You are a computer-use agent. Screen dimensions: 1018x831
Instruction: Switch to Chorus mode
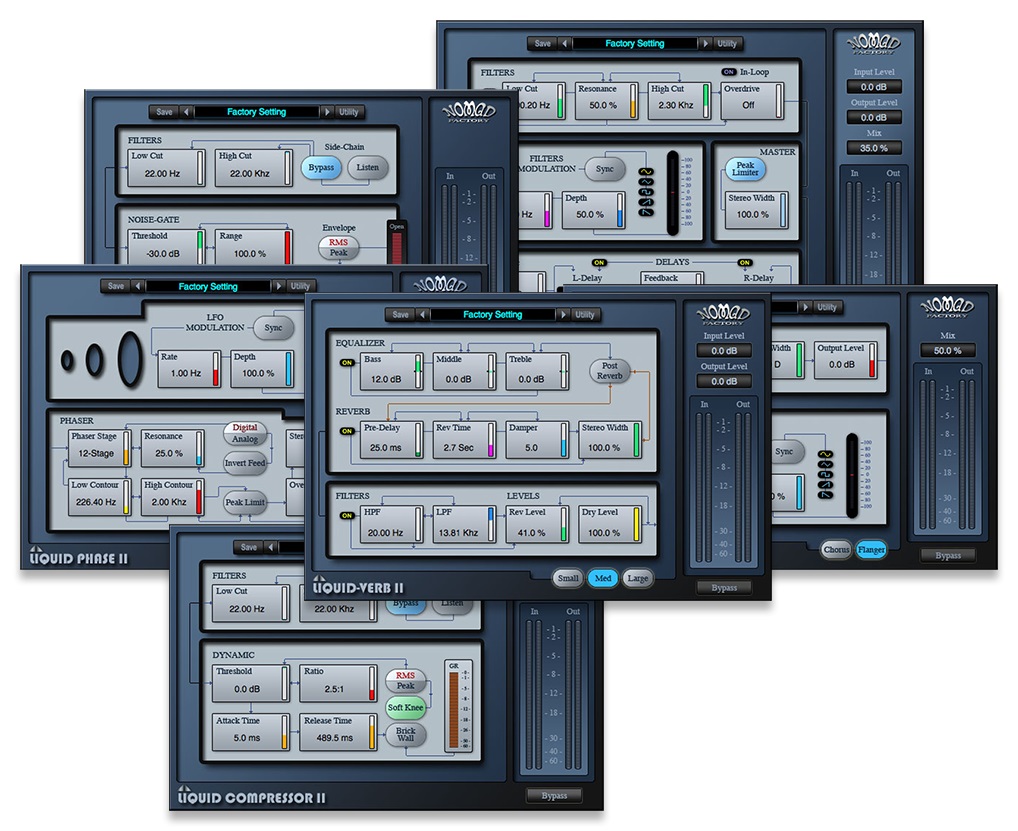tap(836, 550)
